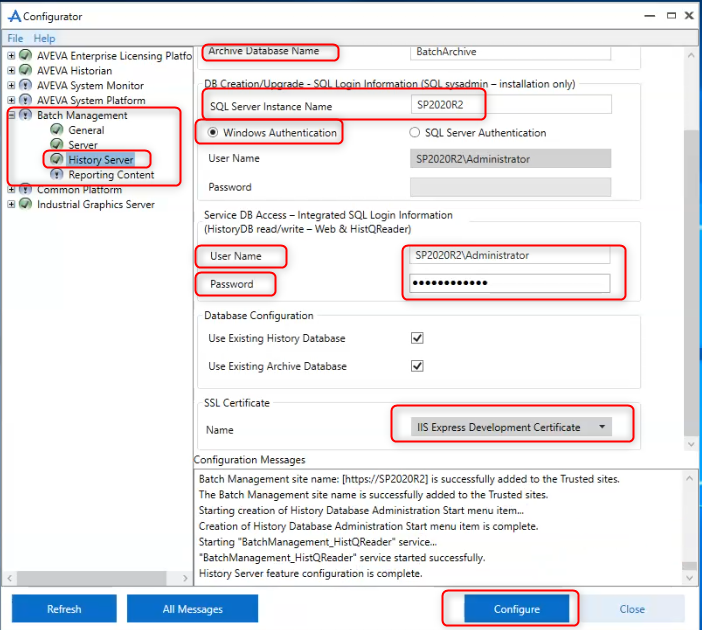Expand the AVEVA Historian tree node

(x=11, y=70)
